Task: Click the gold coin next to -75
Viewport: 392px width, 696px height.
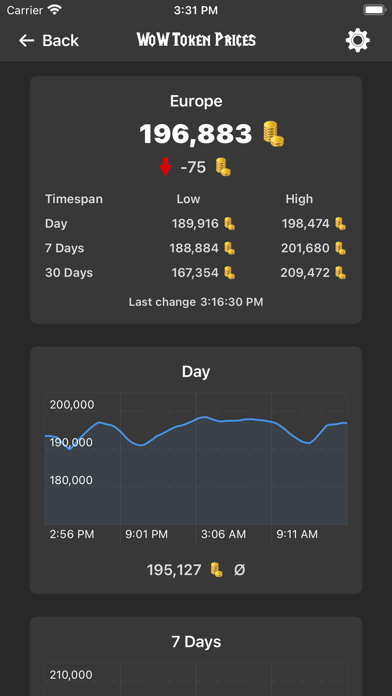Action: [x=223, y=167]
